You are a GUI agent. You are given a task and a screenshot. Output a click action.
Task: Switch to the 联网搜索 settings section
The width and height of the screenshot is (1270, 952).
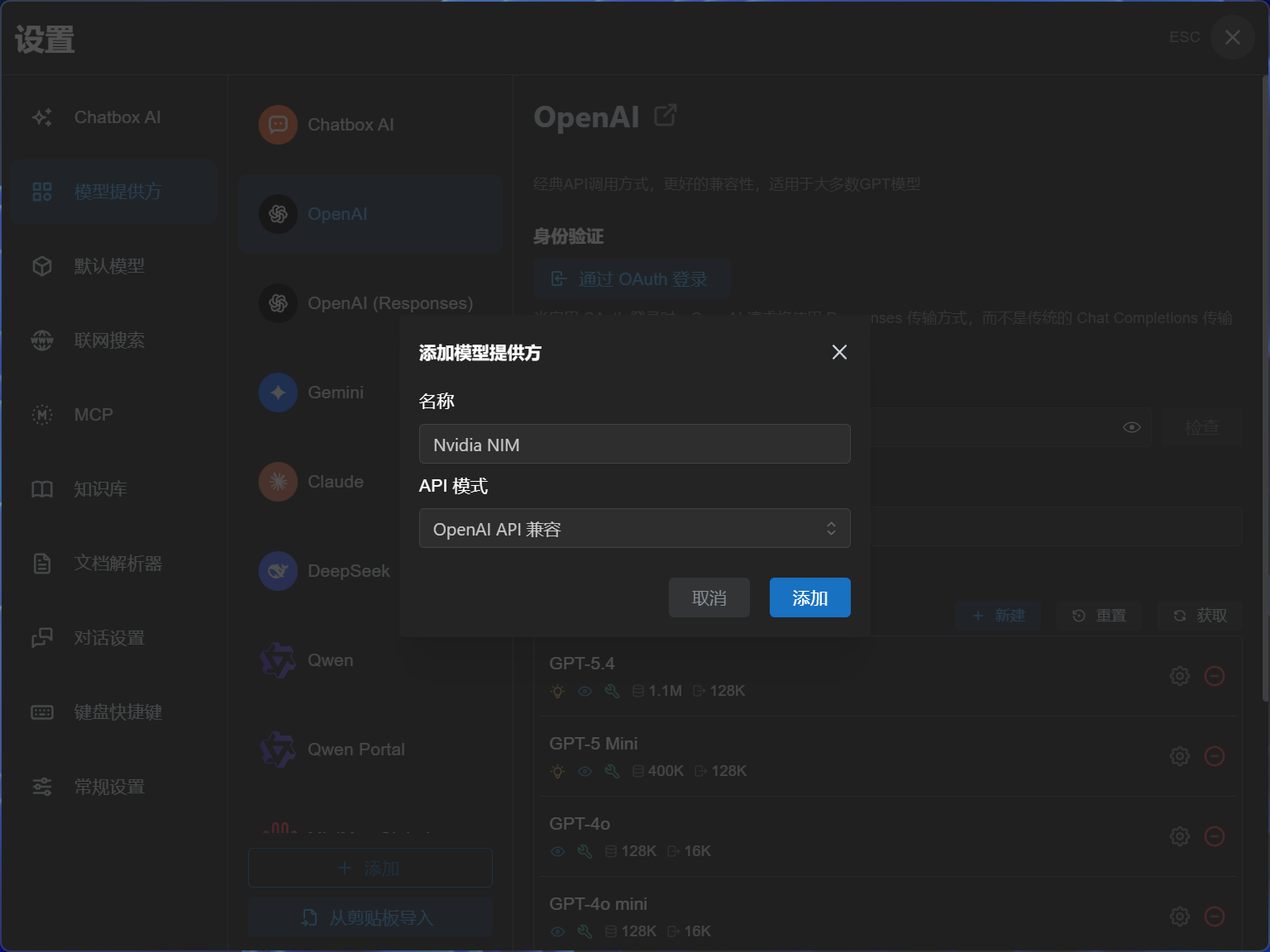109,340
